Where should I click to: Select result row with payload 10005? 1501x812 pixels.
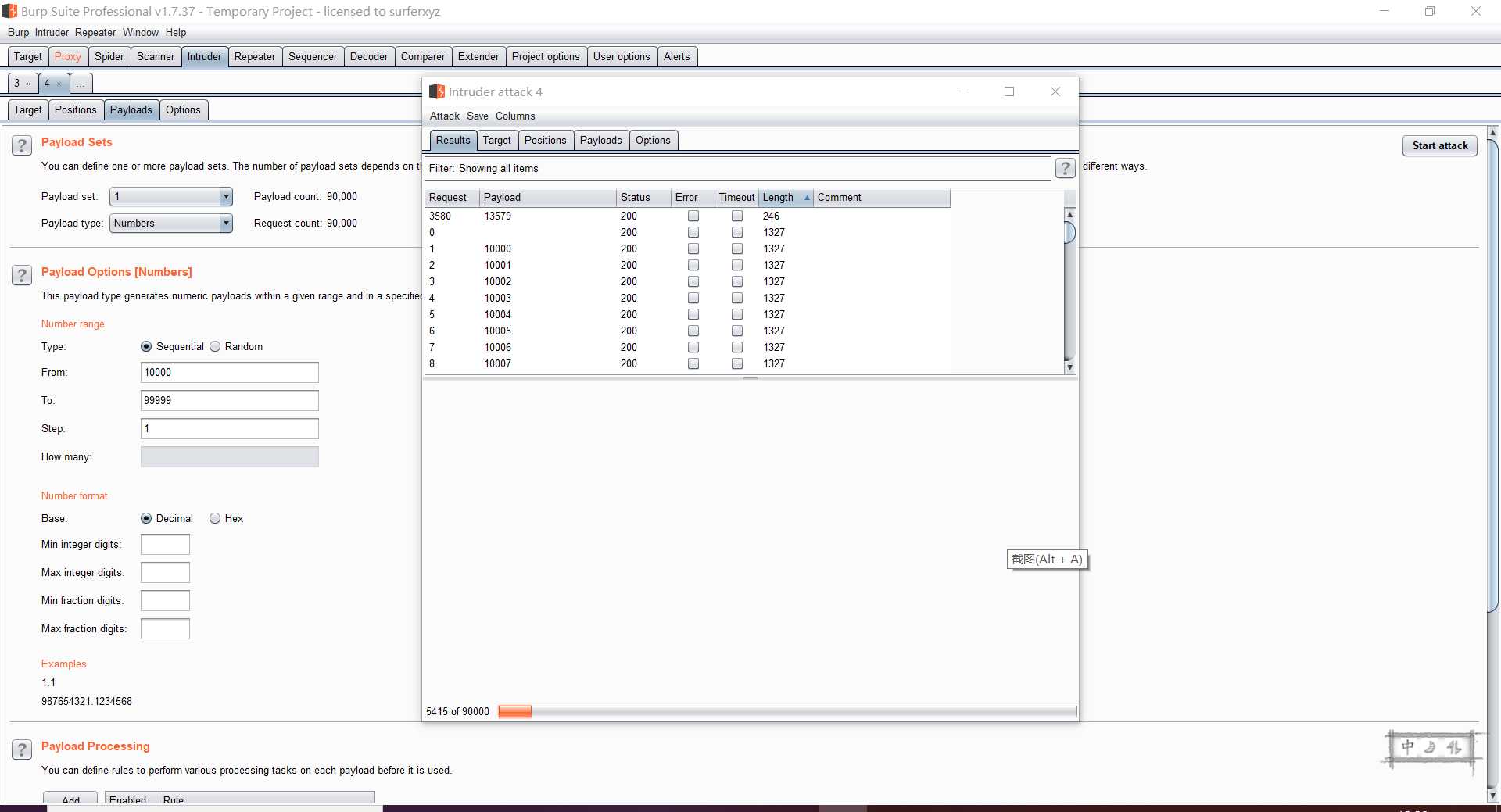687,331
